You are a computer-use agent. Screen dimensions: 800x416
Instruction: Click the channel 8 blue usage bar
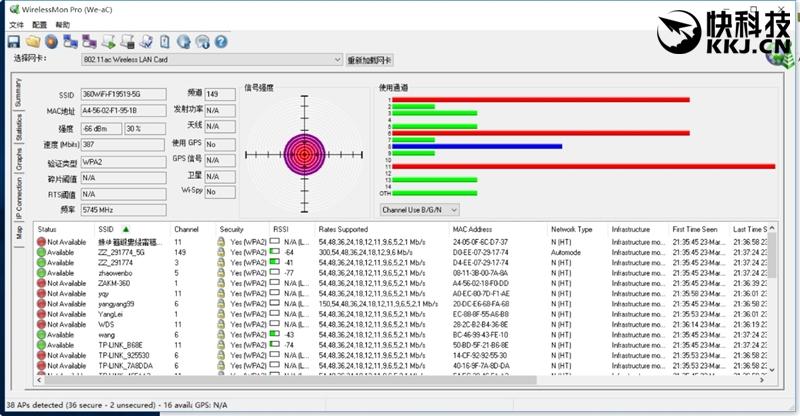point(477,146)
